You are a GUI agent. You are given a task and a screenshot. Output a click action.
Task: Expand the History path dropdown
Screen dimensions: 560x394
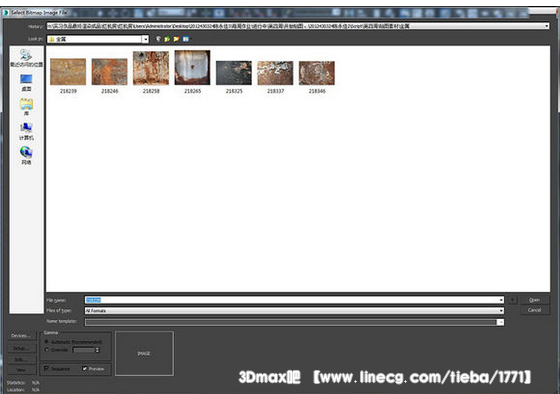pyautogui.click(x=546, y=26)
